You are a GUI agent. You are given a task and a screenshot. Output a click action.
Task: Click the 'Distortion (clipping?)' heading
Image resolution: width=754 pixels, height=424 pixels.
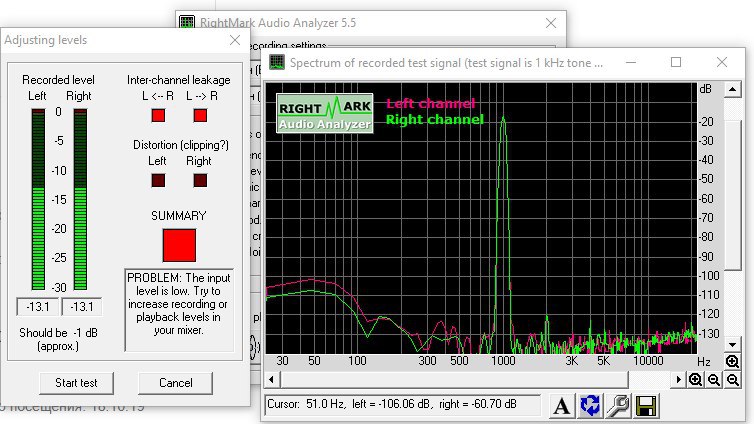click(x=181, y=145)
